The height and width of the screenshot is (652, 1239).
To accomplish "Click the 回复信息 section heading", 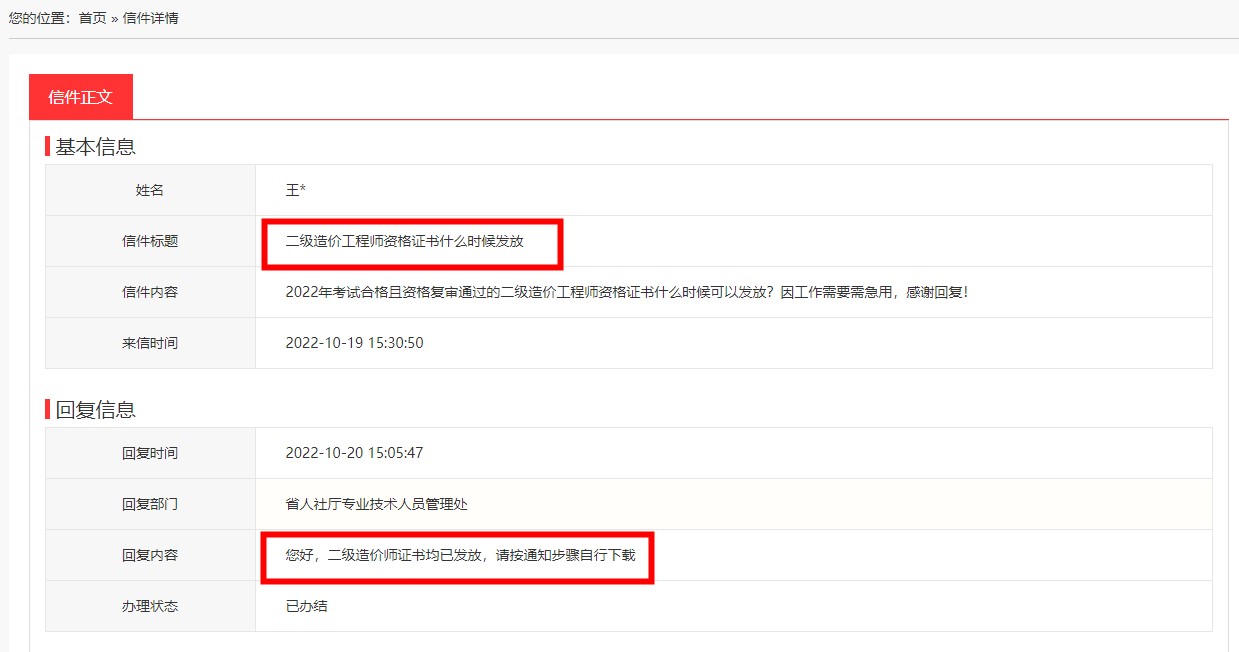I will pos(95,410).
